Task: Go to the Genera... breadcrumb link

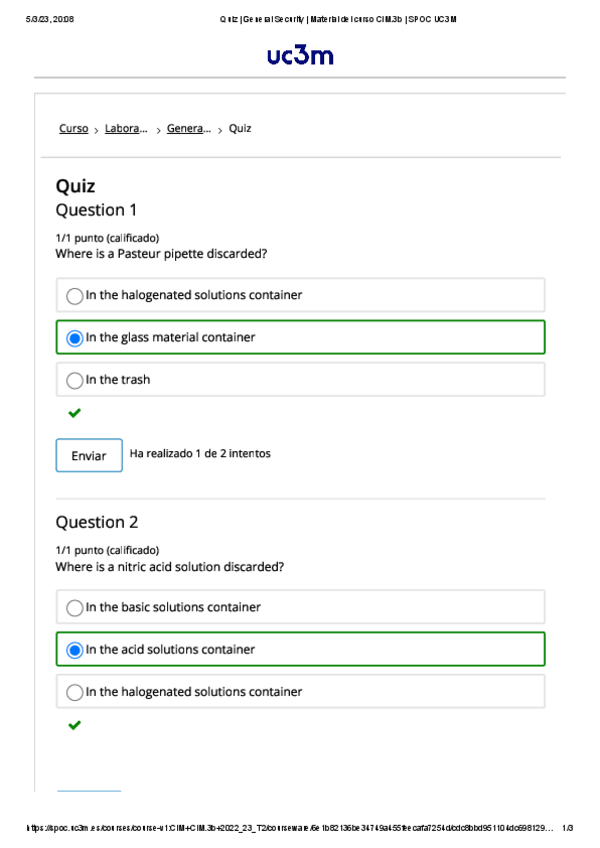Action: (x=189, y=129)
